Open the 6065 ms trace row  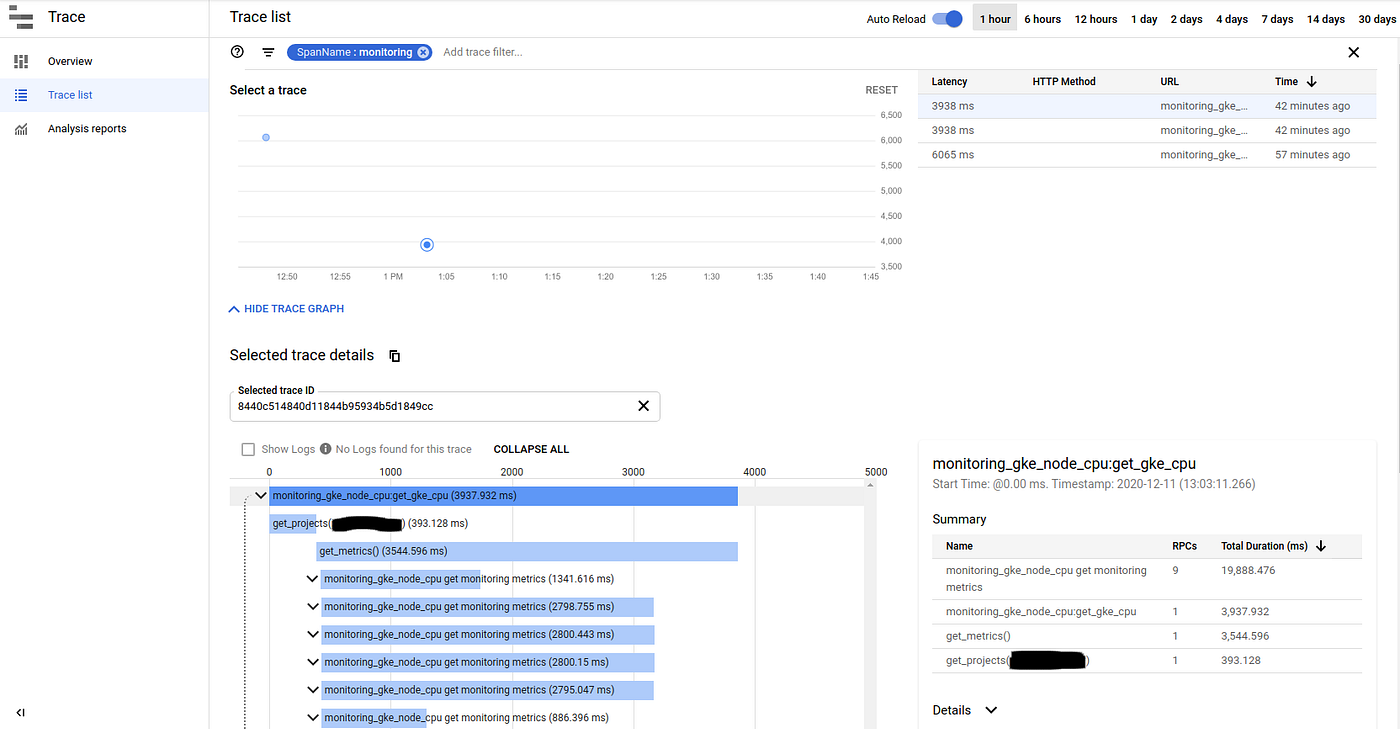pos(1147,155)
